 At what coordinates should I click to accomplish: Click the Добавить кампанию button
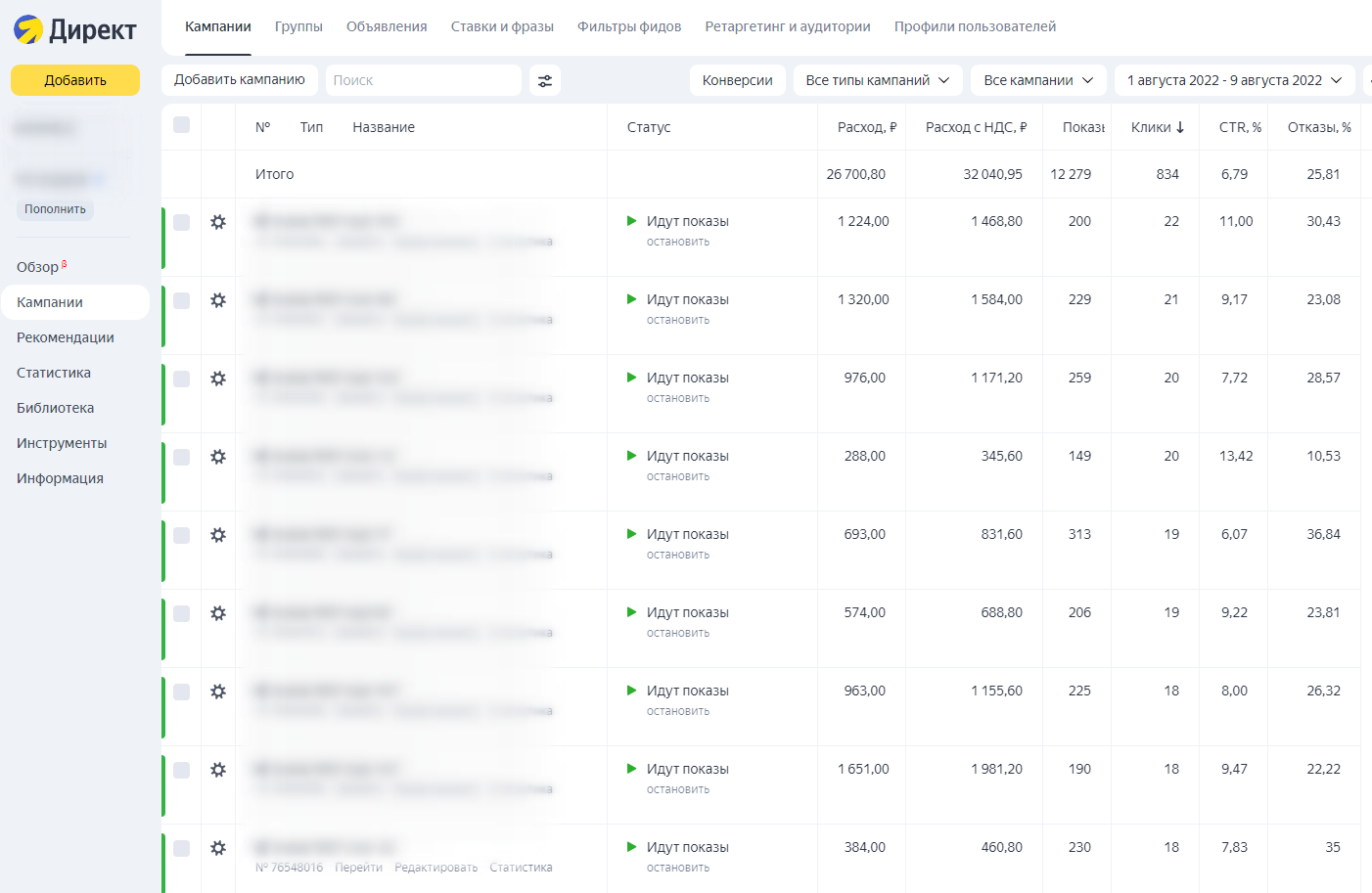pos(240,79)
